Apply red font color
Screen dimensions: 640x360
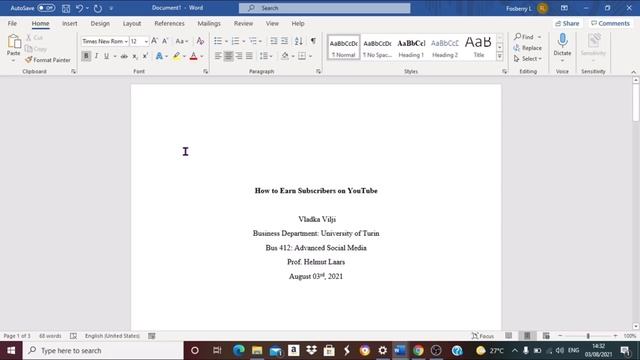pyautogui.click(x=193, y=56)
